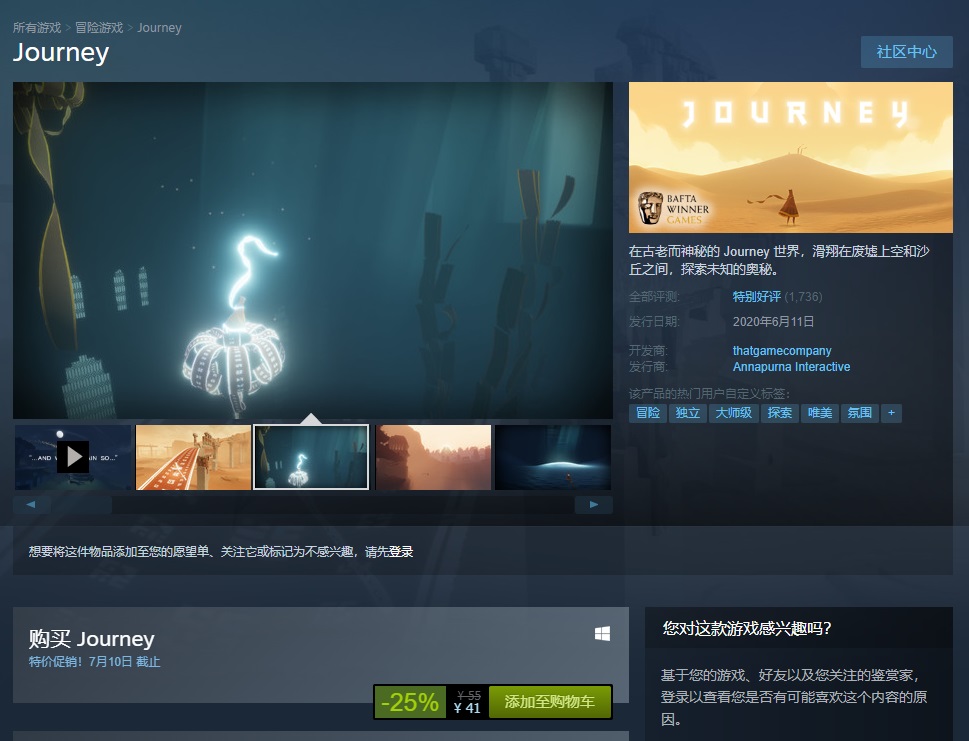This screenshot has width=969, height=741.
Task: Add Journey to cart via 添加至购物车
Action: coord(549,702)
